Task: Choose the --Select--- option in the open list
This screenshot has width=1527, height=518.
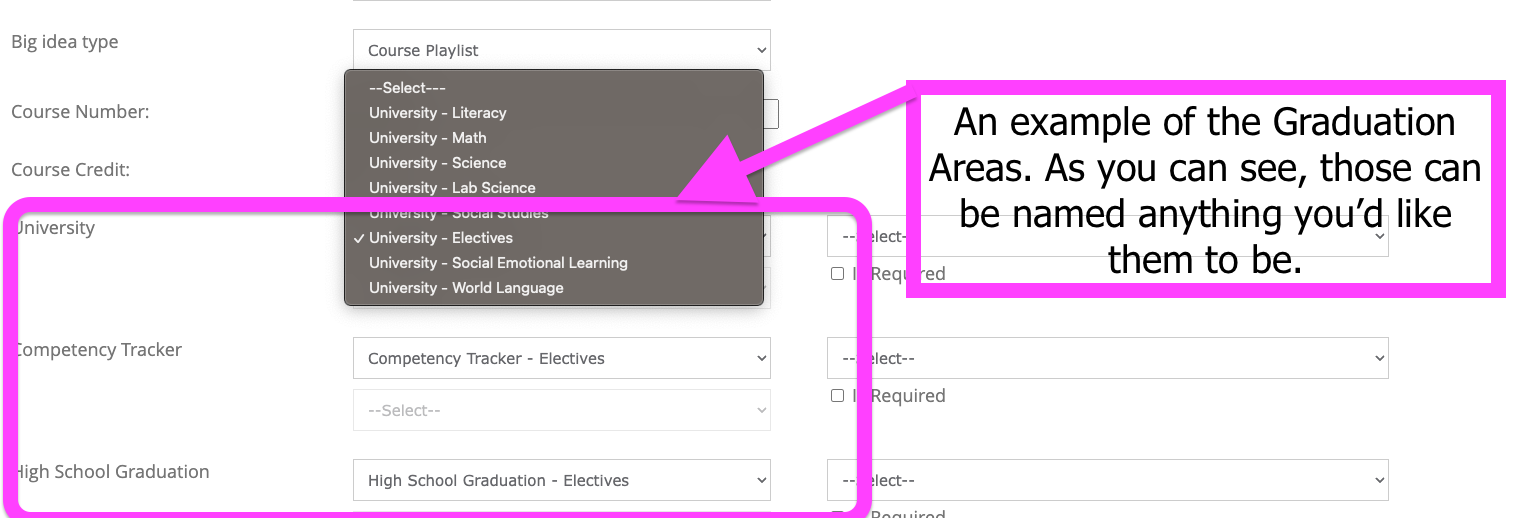Action: tap(554, 88)
